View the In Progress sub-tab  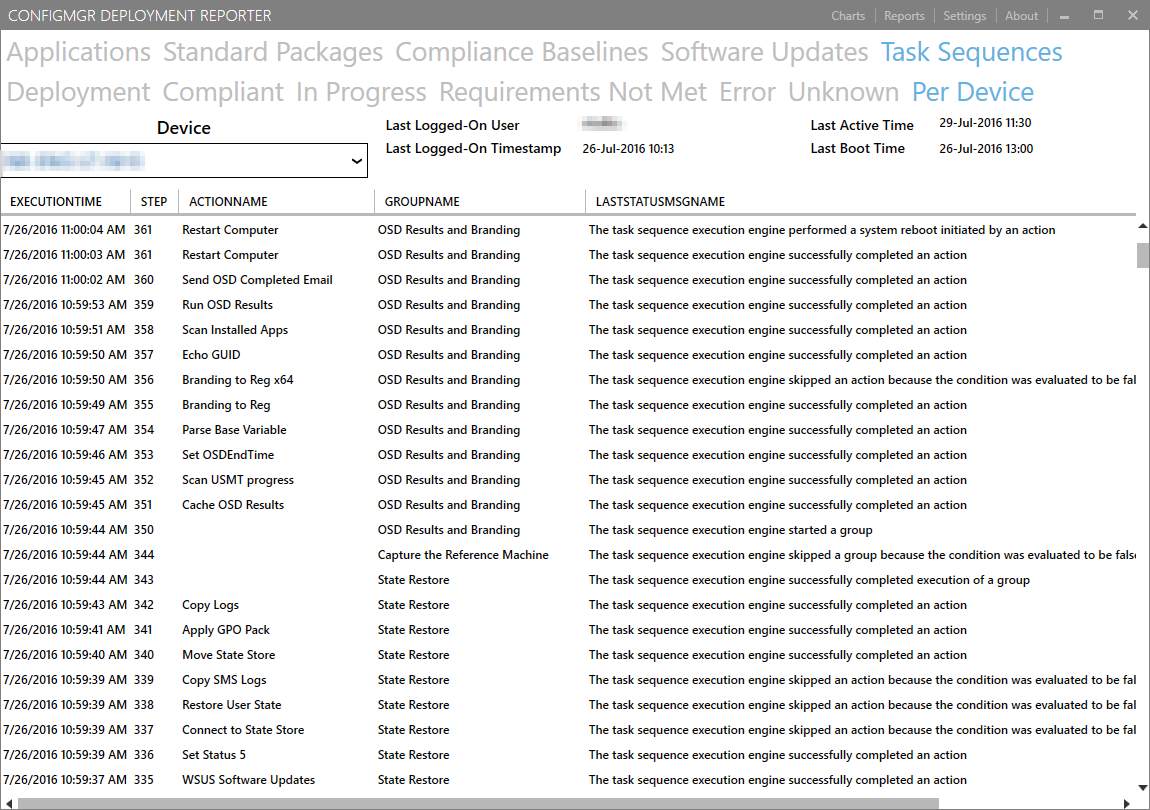coord(361,92)
